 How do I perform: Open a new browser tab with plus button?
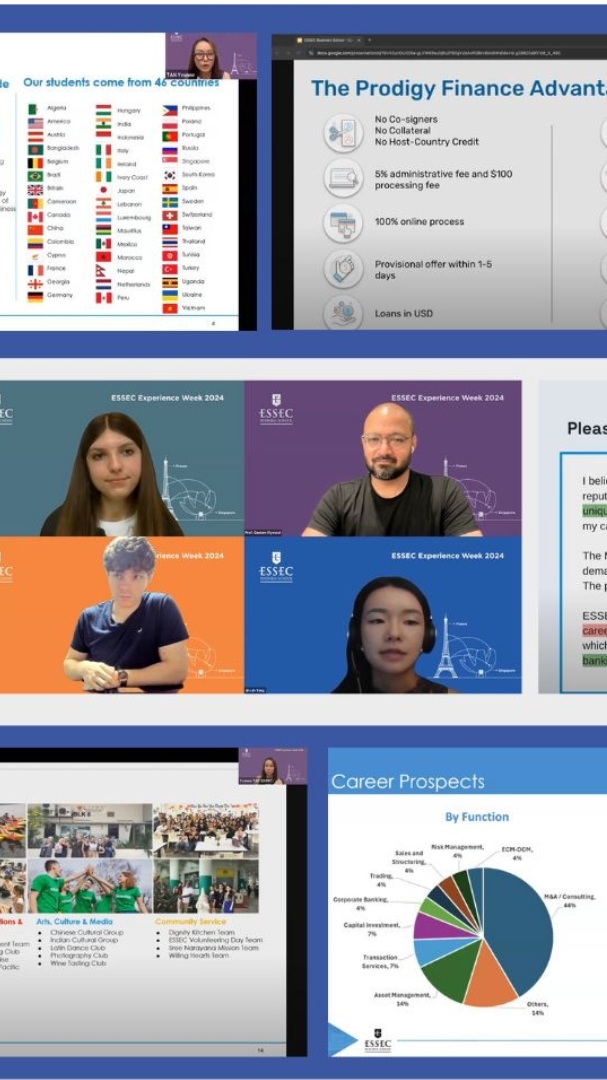coord(369,41)
